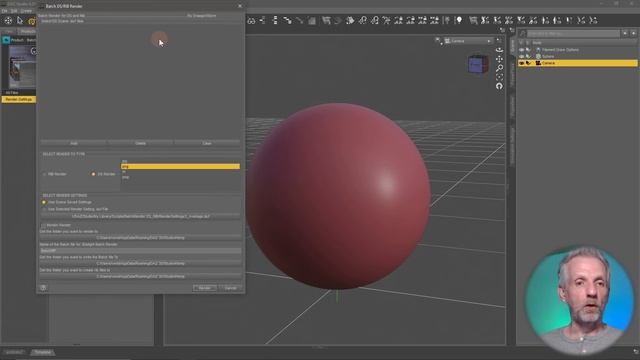Image resolution: width=640 pixels, height=360 pixels.
Task: Open the Create menu
Action: [x=26, y=11]
